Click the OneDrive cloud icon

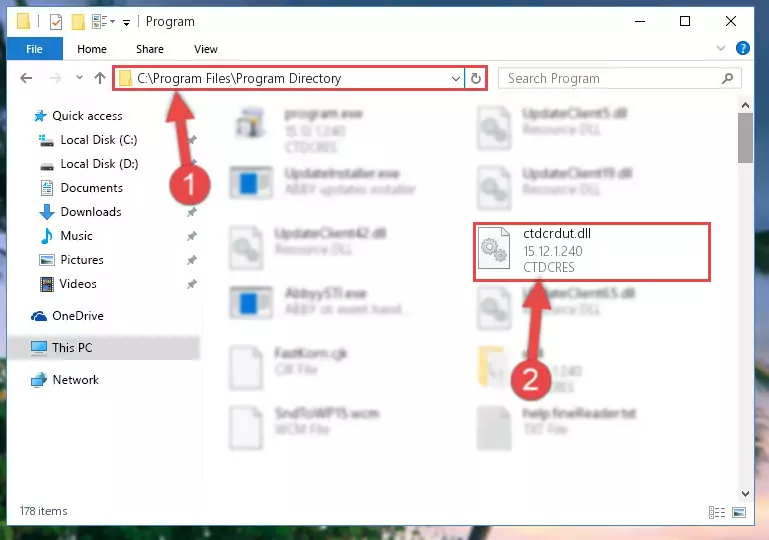click(x=39, y=316)
